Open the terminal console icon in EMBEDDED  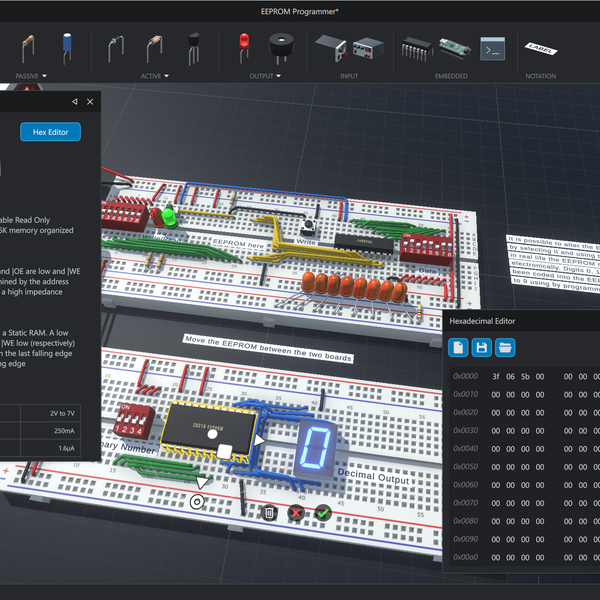pyautogui.click(x=492, y=49)
